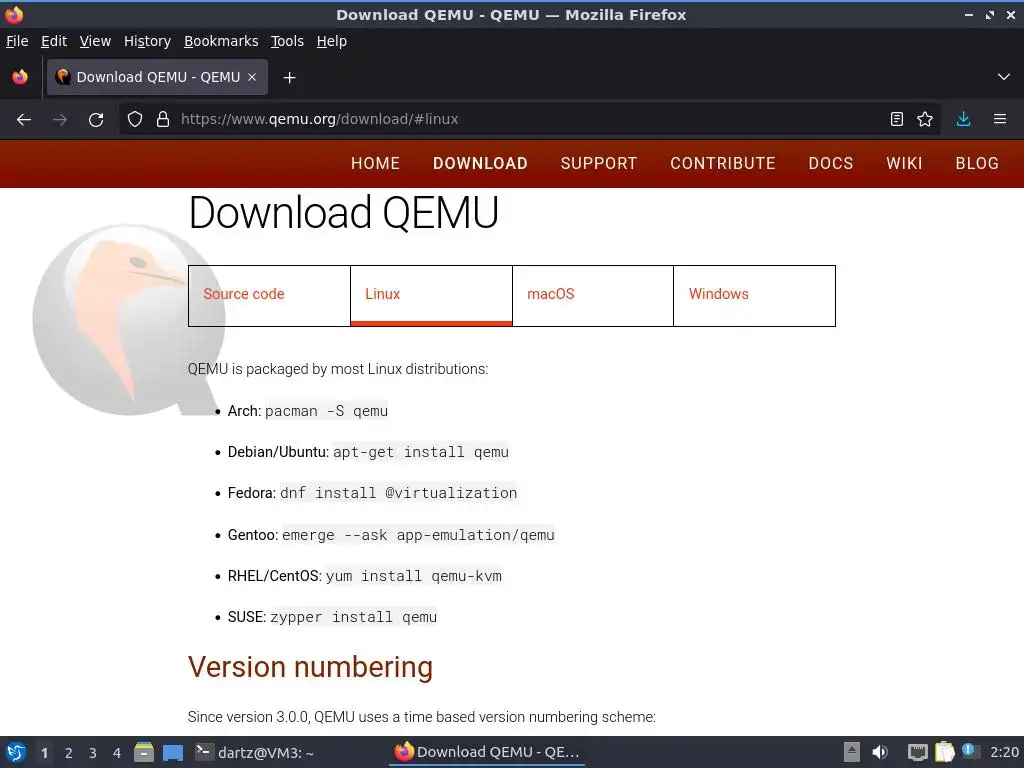Reload the current page
Viewport: 1024px width, 768px height.
(96, 120)
